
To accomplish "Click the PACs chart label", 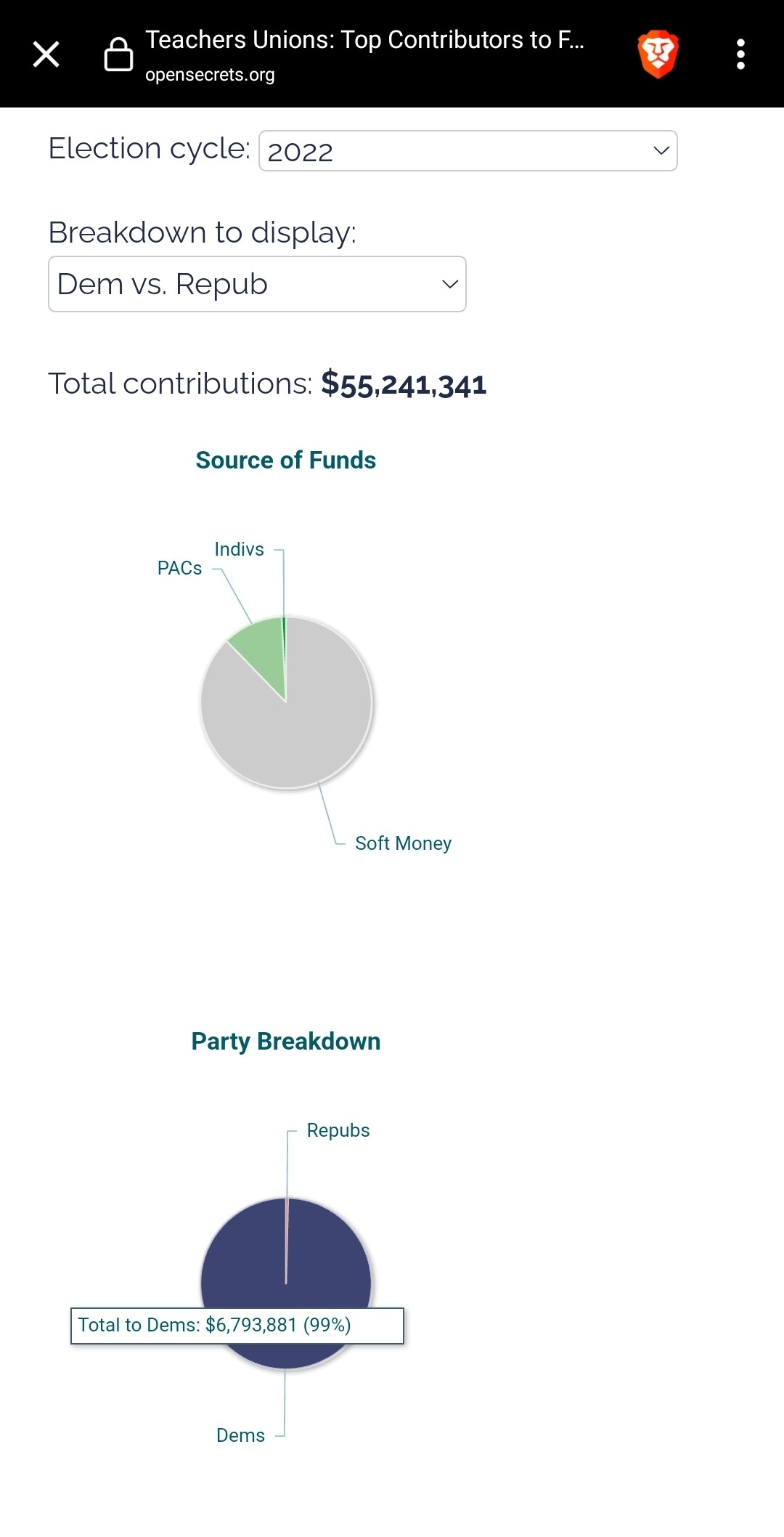I will 179,568.
